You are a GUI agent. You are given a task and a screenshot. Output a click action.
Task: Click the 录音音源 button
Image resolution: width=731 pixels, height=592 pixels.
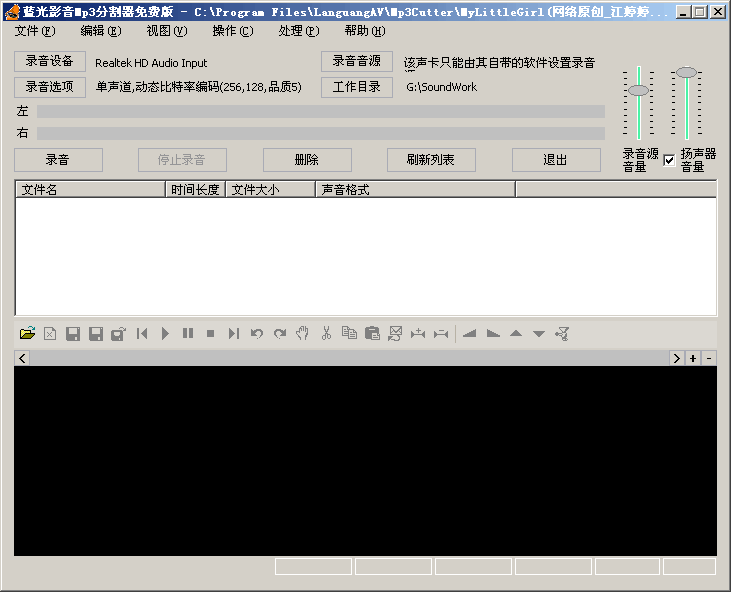(x=357, y=61)
